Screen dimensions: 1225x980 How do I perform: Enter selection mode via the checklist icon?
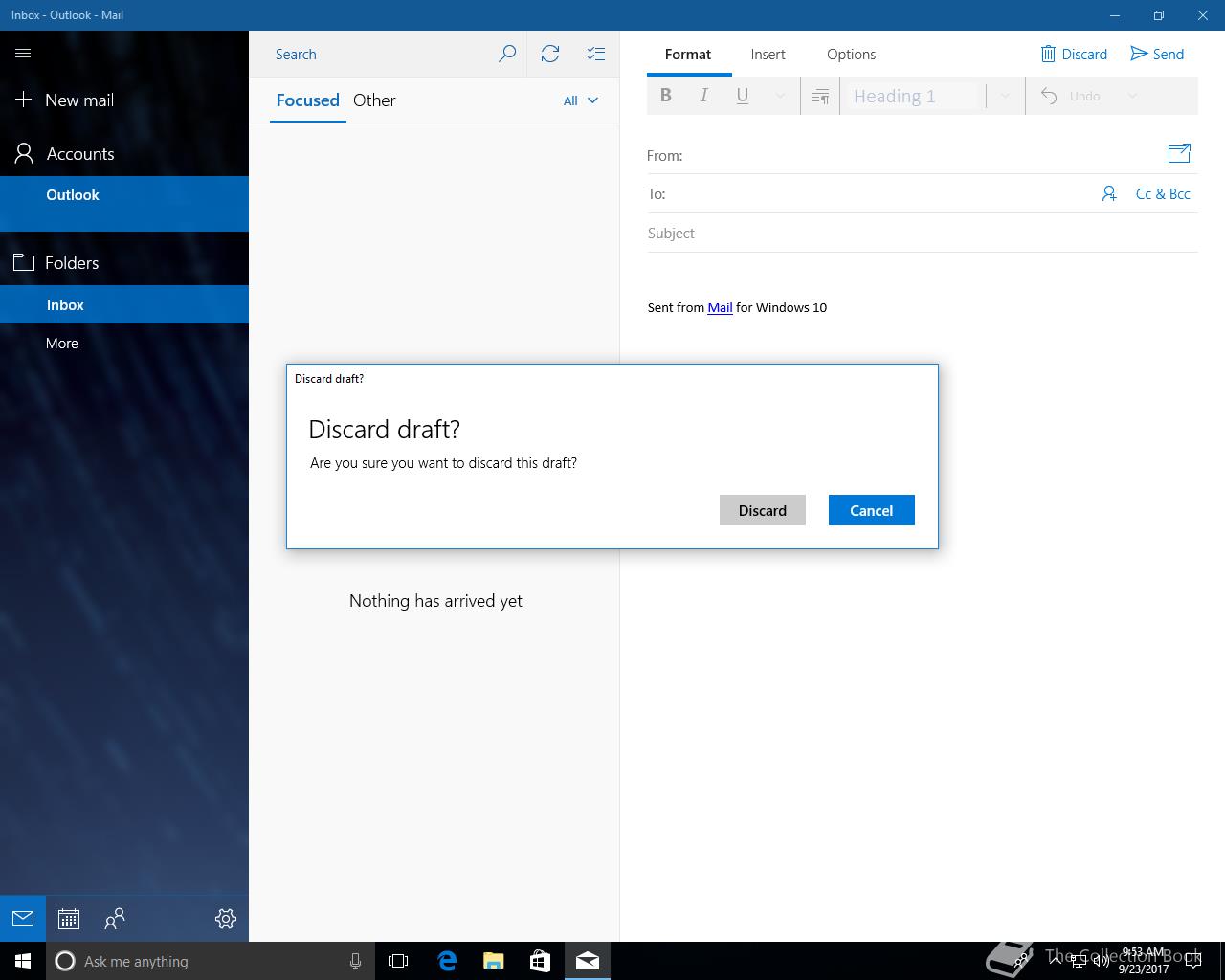[x=595, y=55]
